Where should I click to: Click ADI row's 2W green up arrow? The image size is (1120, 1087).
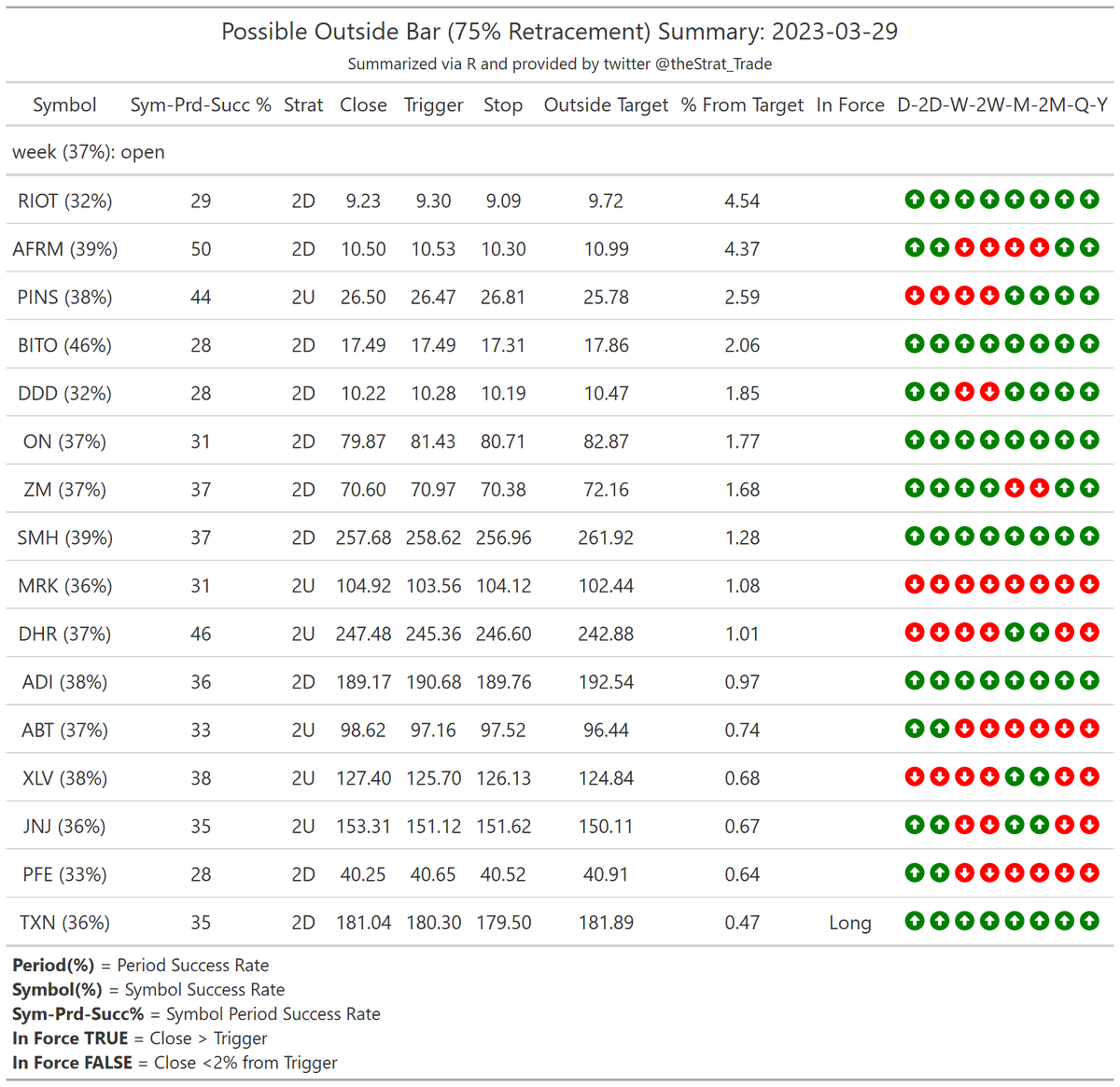coord(989,680)
